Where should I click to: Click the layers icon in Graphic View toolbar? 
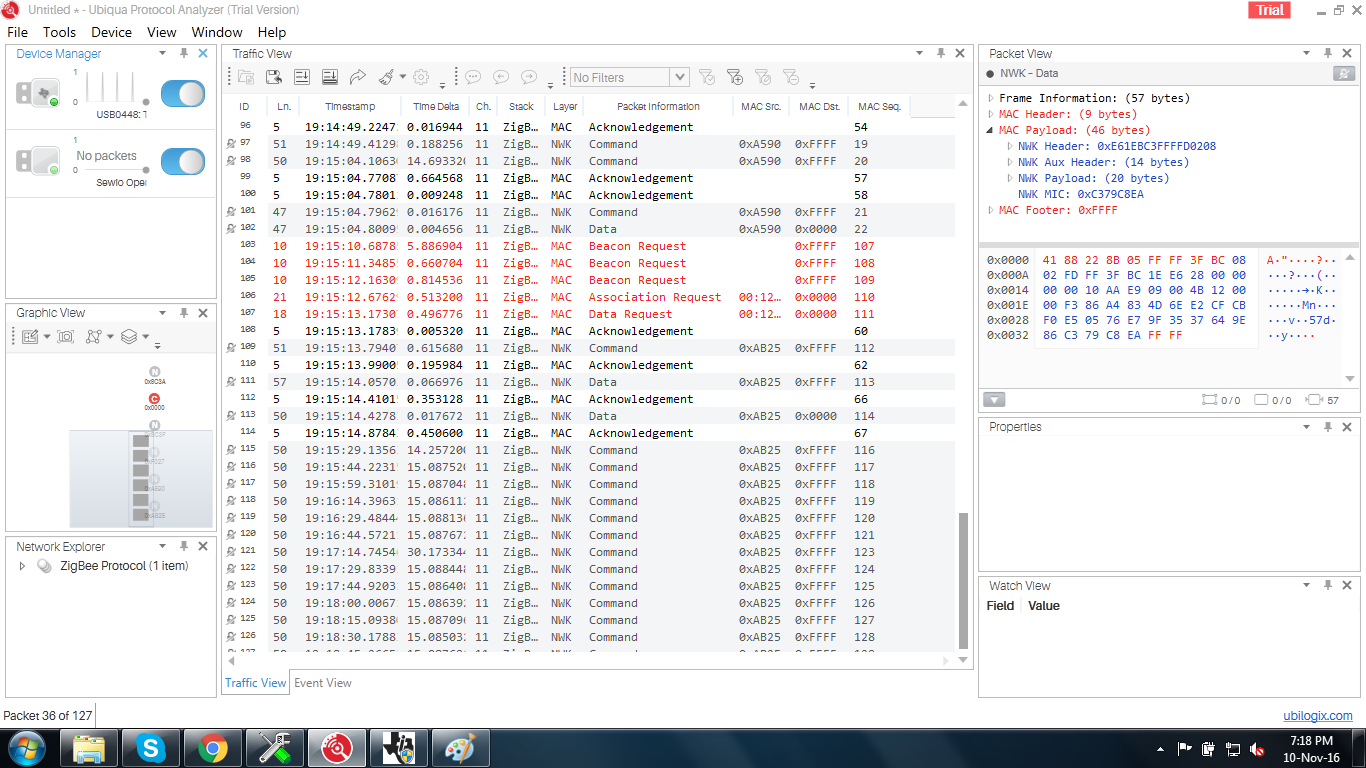(x=128, y=337)
